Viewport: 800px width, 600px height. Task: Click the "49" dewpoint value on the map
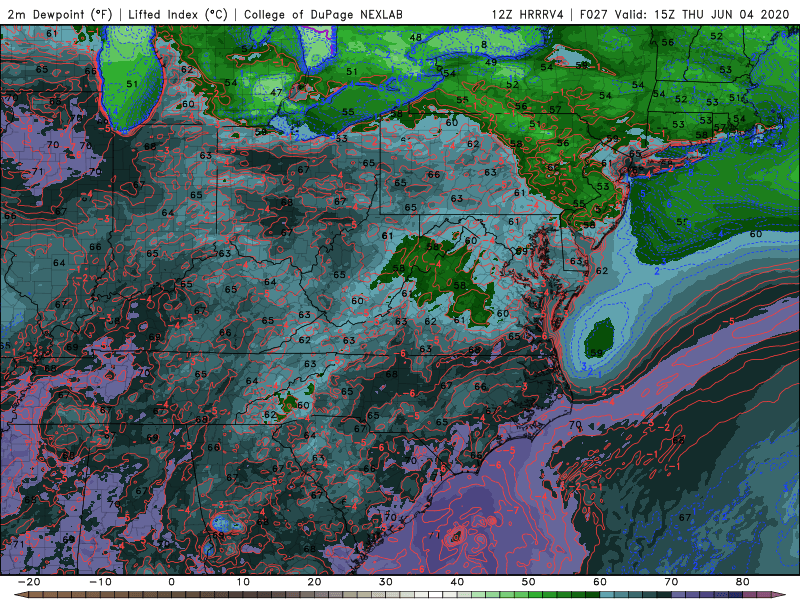pos(491,62)
